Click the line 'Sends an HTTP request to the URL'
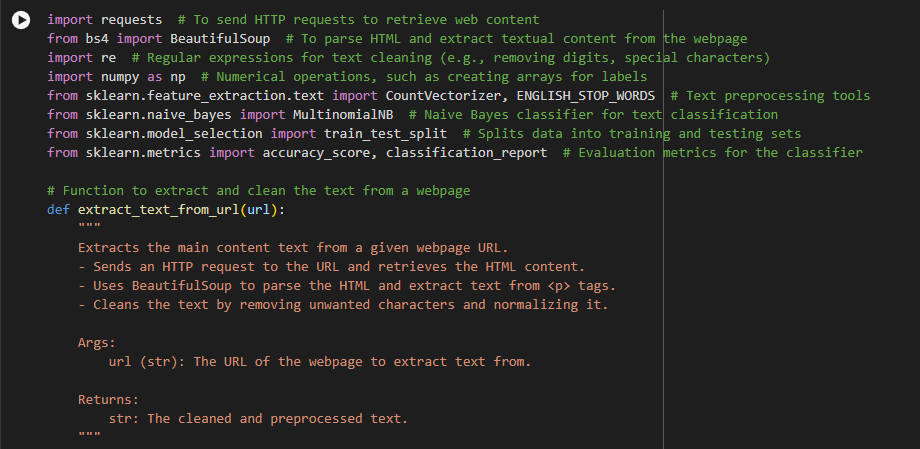The image size is (920, 449). click(x=332, y=266)
